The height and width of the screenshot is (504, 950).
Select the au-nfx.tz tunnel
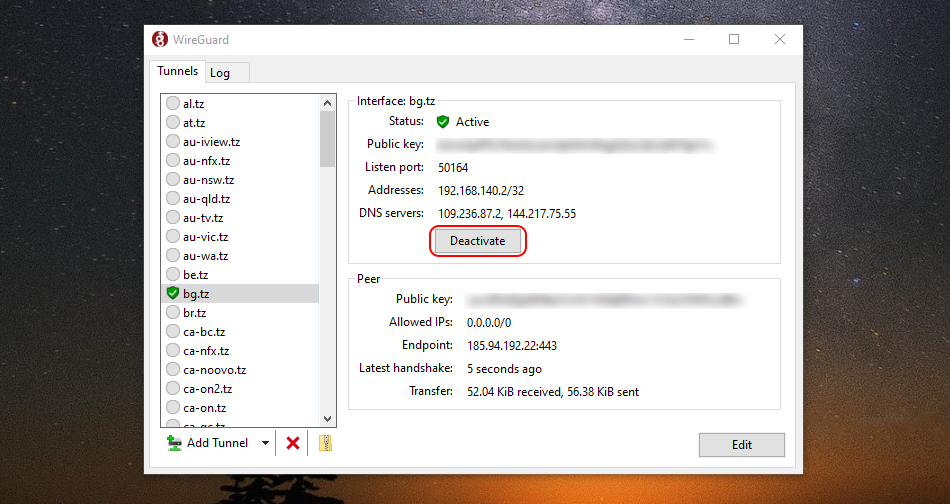click(207, 160)
